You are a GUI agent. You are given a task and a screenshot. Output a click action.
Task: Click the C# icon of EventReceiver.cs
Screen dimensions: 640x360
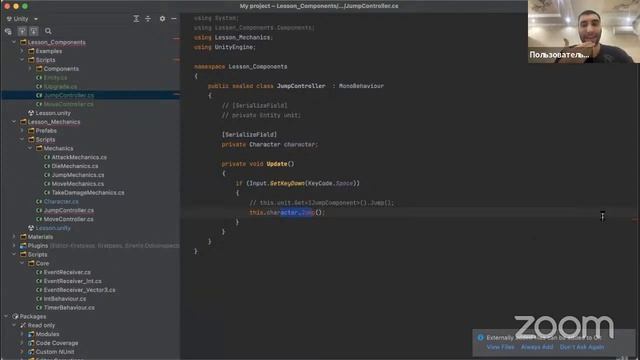click(39, 272)
